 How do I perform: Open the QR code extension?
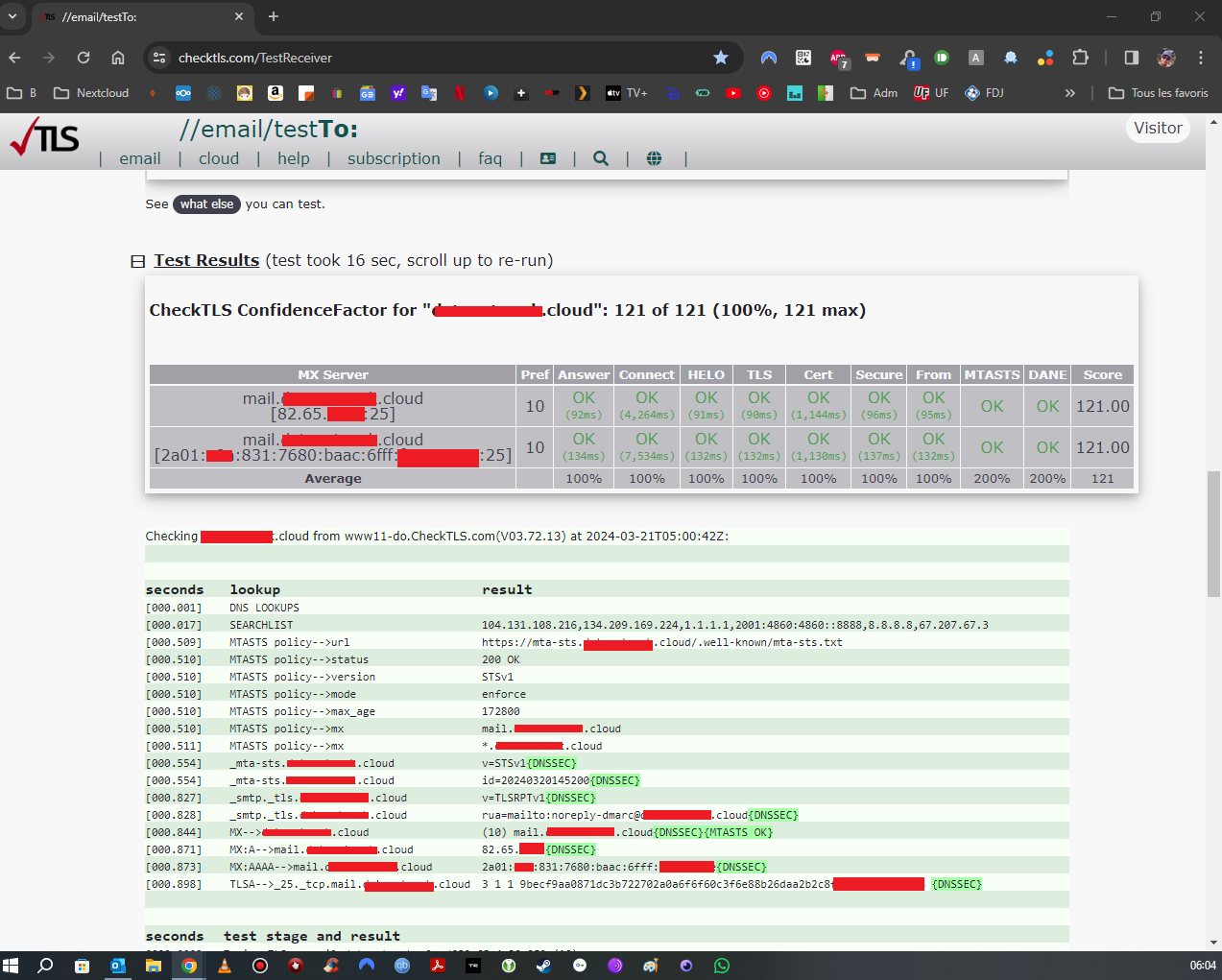pyautogui.click(x=803, y=58)
